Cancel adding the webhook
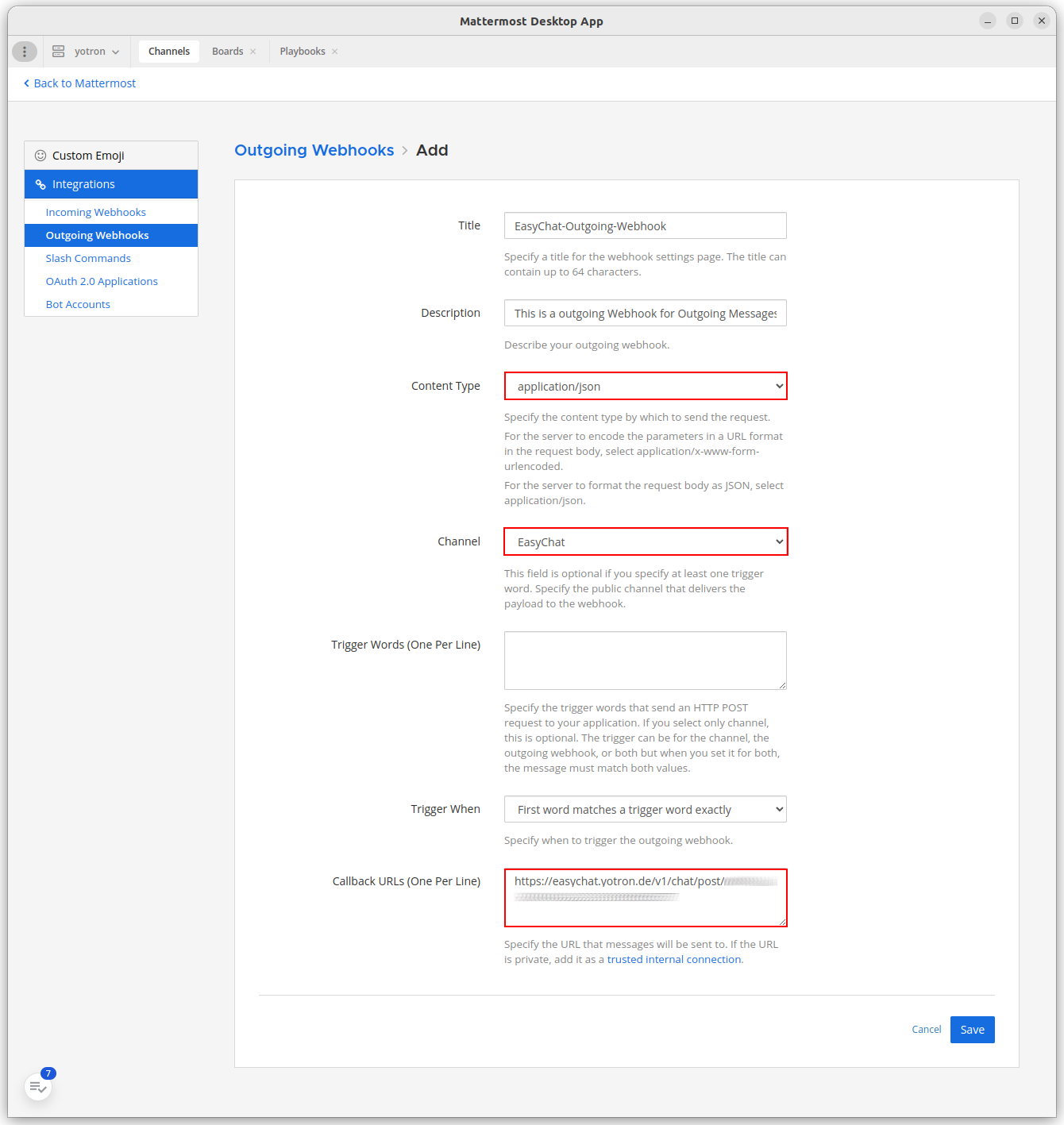1064x1125 pixels. pos(927,1030)
